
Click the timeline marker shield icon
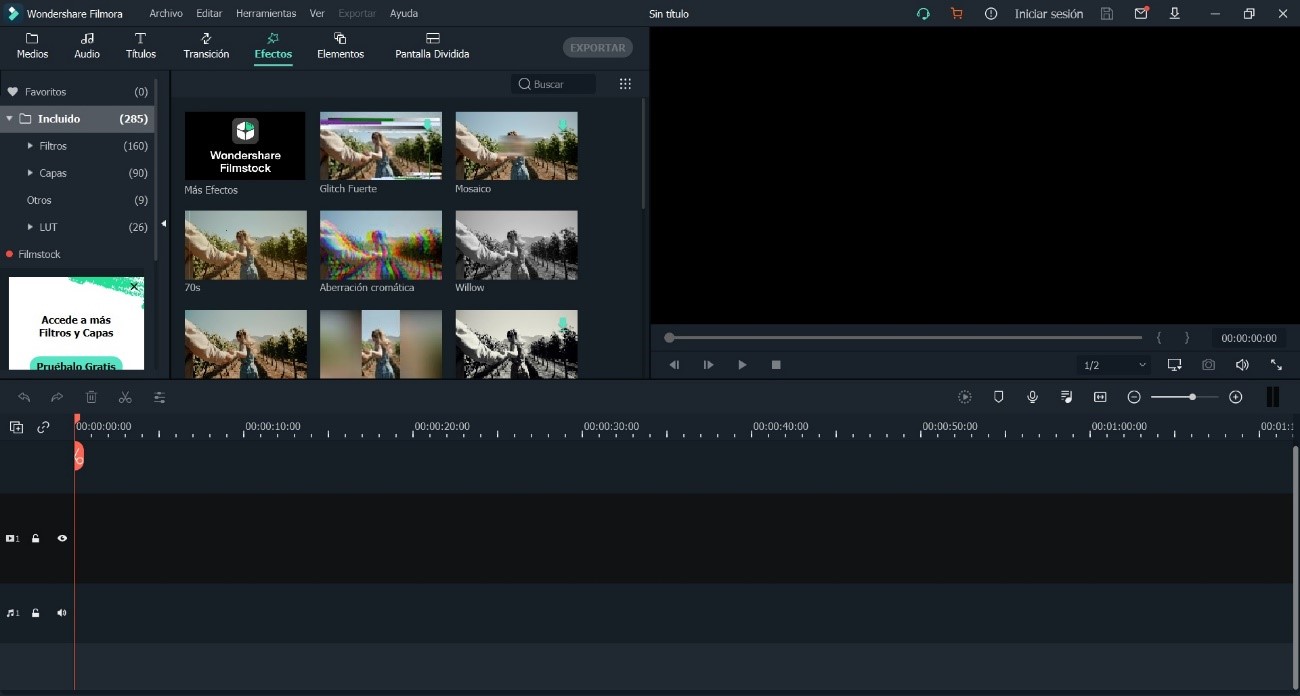(x=998, y=397)
